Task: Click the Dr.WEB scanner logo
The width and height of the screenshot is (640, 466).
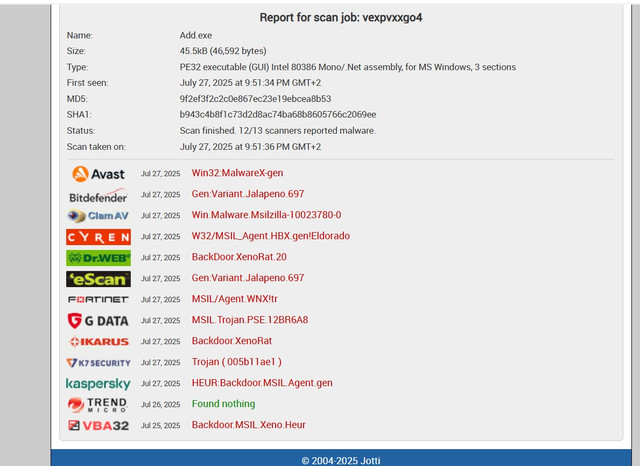Action: click(98, 258)
